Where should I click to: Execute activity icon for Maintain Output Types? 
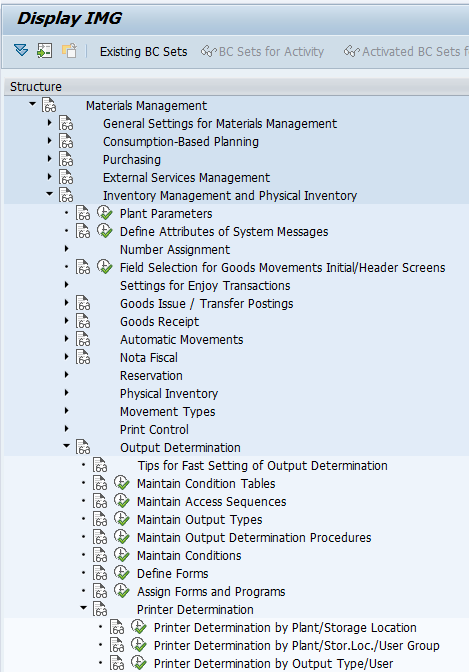click(122, 519)
